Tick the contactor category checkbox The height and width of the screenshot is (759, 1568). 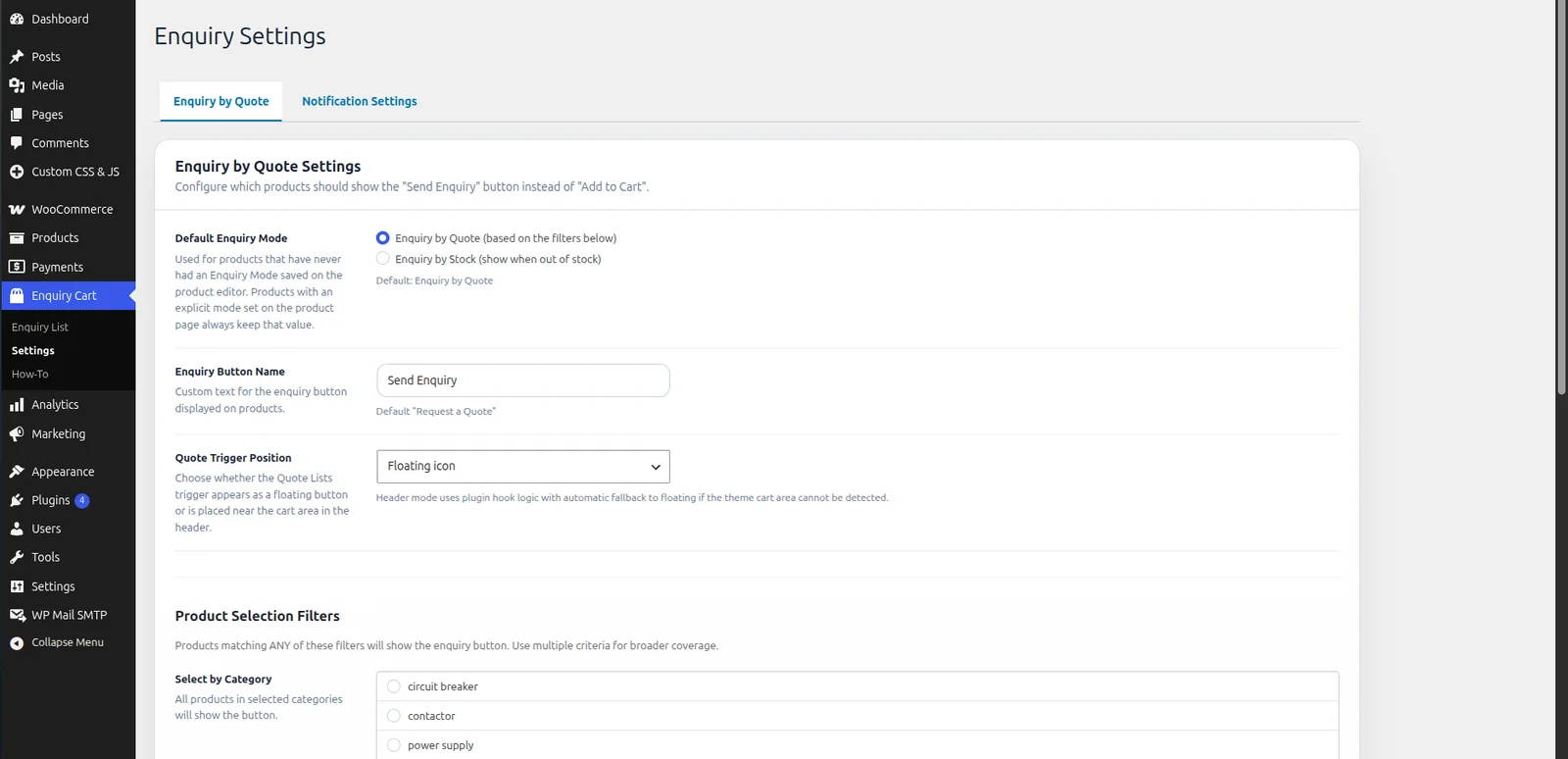click(394, 716)
